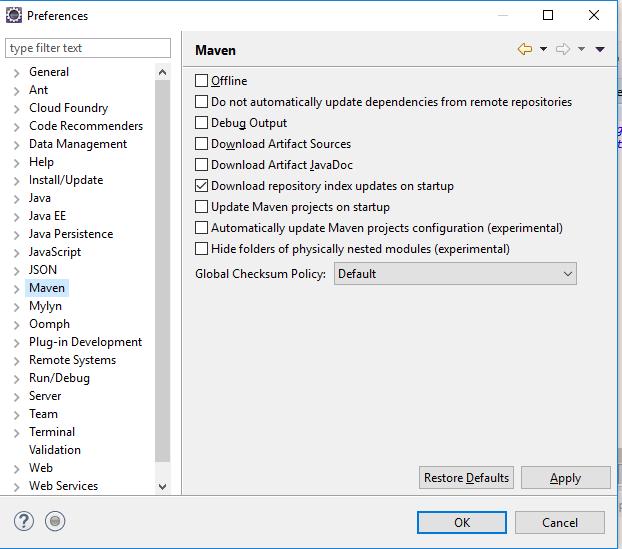Select Java Persistence in the tree
Screen dimensions: 622x549
[71, 234]
